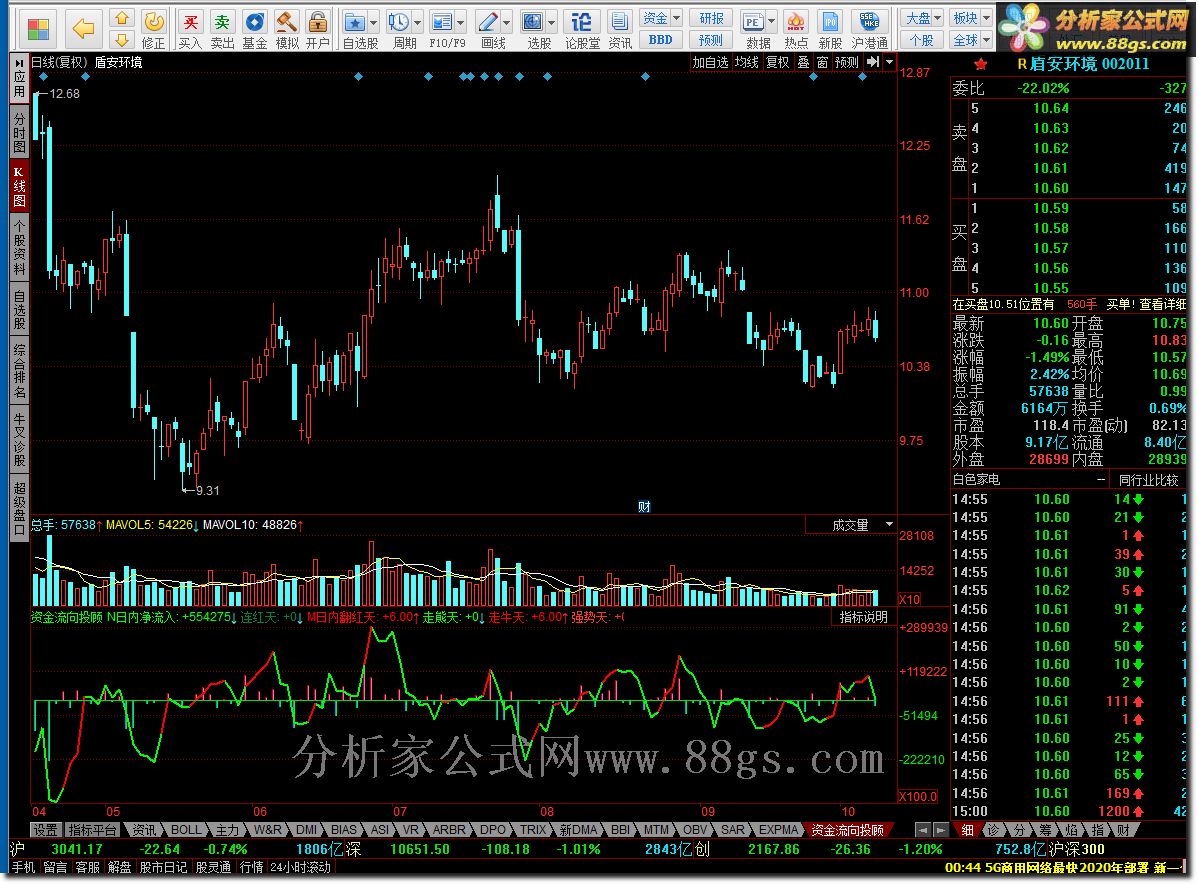Expand the chart header options arrow
Viewport: 1198px width, 884px height.
[889, 62]
